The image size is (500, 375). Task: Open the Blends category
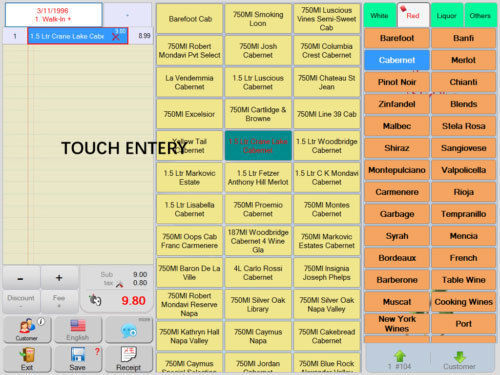[463, 104]
